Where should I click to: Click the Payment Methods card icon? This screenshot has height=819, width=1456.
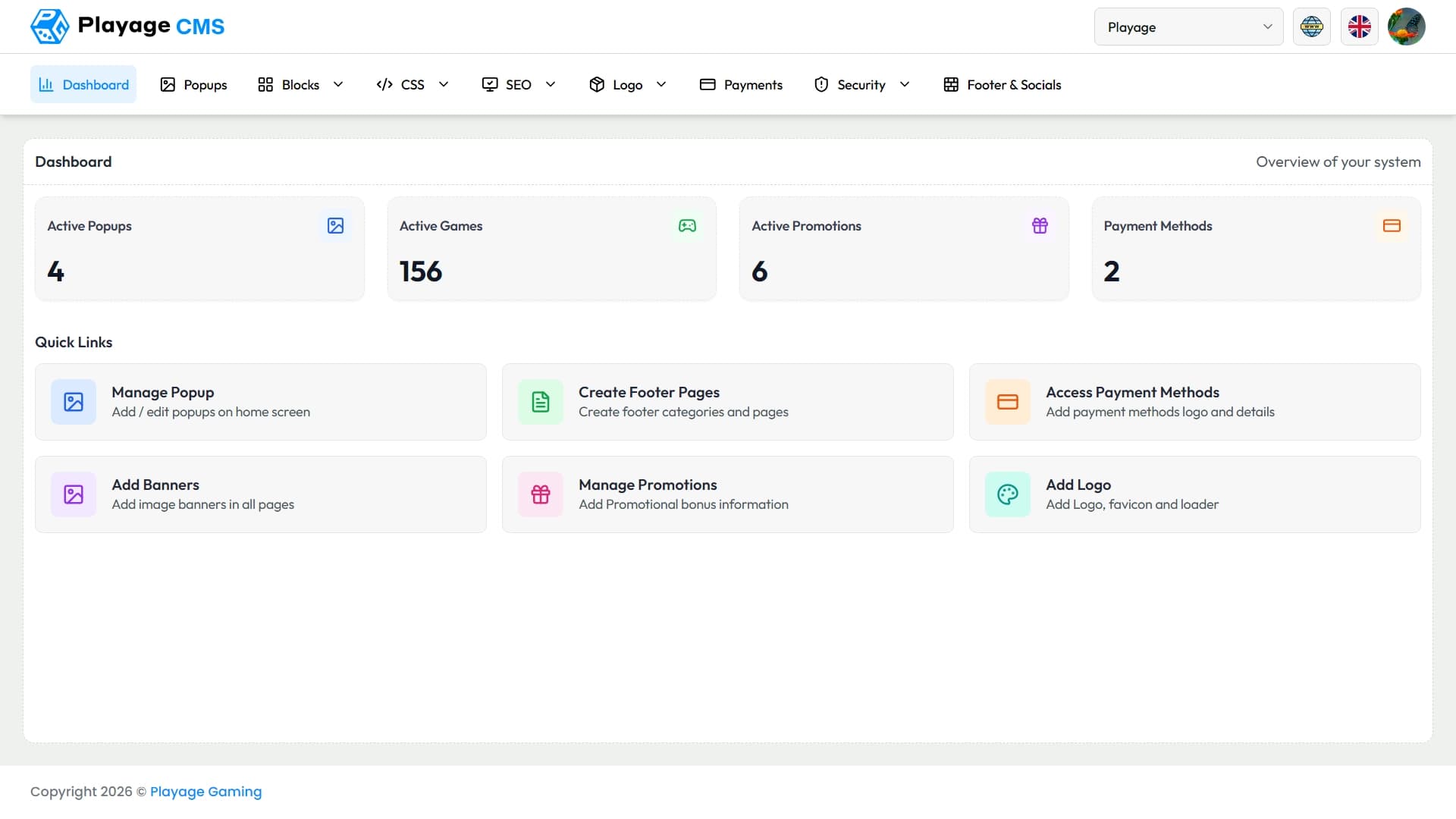click(1392, 226)
